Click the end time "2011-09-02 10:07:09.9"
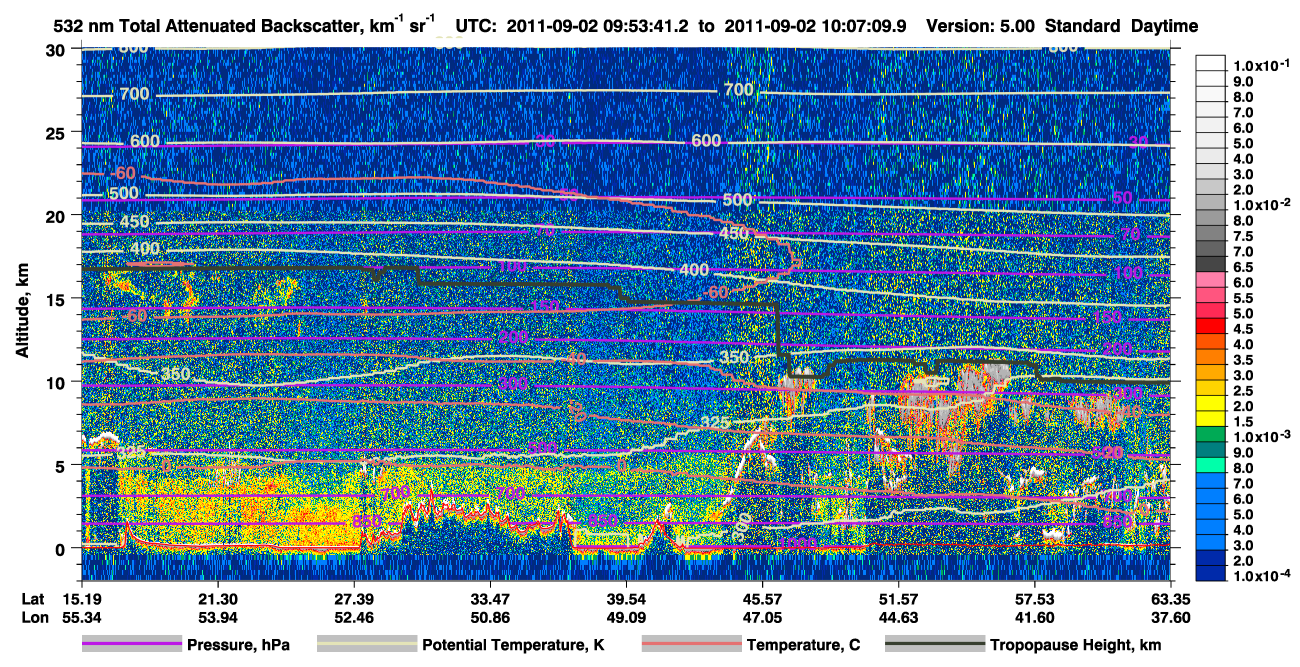The width and height of the screenshot is (1300, 667). [814, 26]
